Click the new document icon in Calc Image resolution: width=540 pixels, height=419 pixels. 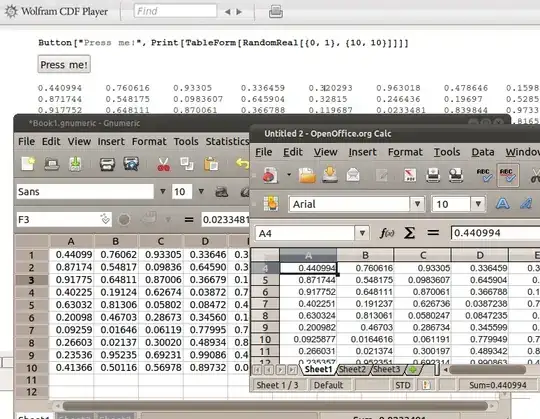[270, 175]
